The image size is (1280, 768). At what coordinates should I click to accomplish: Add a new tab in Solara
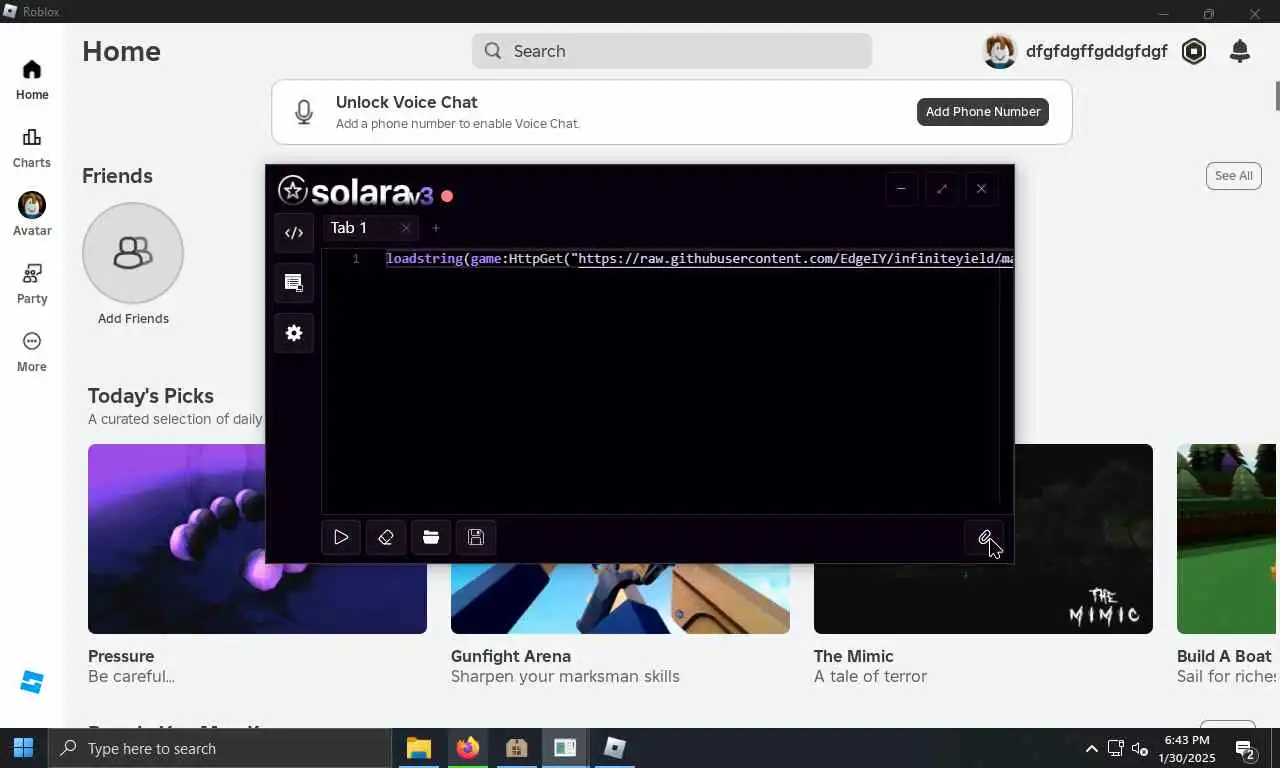click(x=435, y=228)
